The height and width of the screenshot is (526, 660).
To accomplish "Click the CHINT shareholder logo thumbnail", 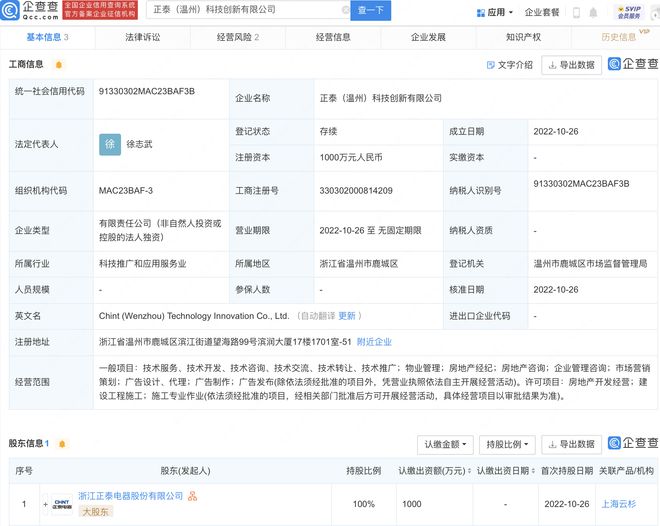I will (x=61, y=502).
